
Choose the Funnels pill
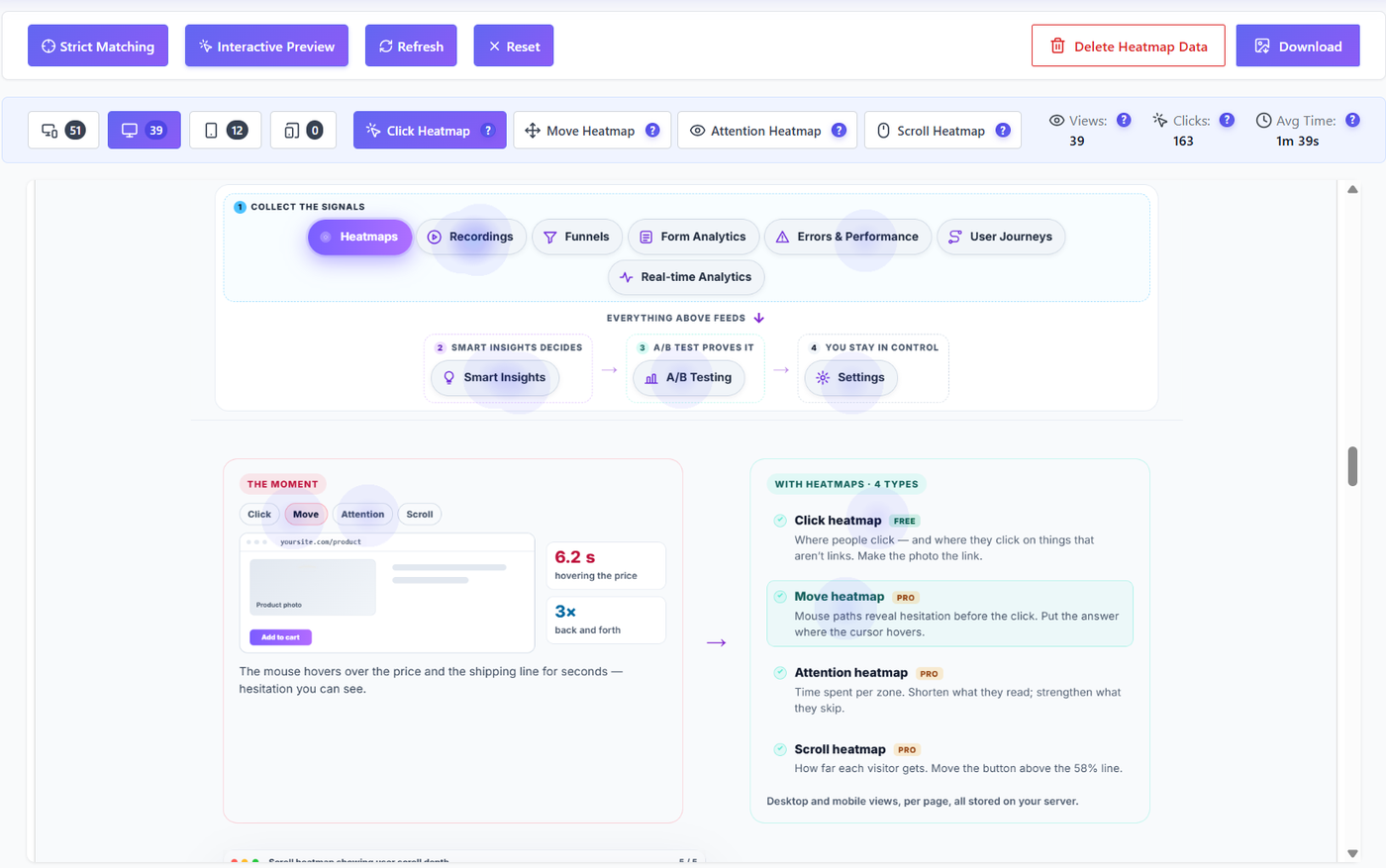pyautogui.click(x=577, y=238)
